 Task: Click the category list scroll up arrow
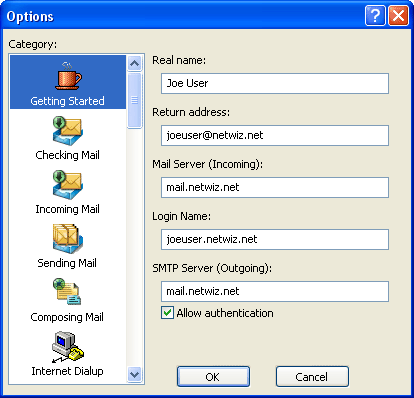[135, 63]
